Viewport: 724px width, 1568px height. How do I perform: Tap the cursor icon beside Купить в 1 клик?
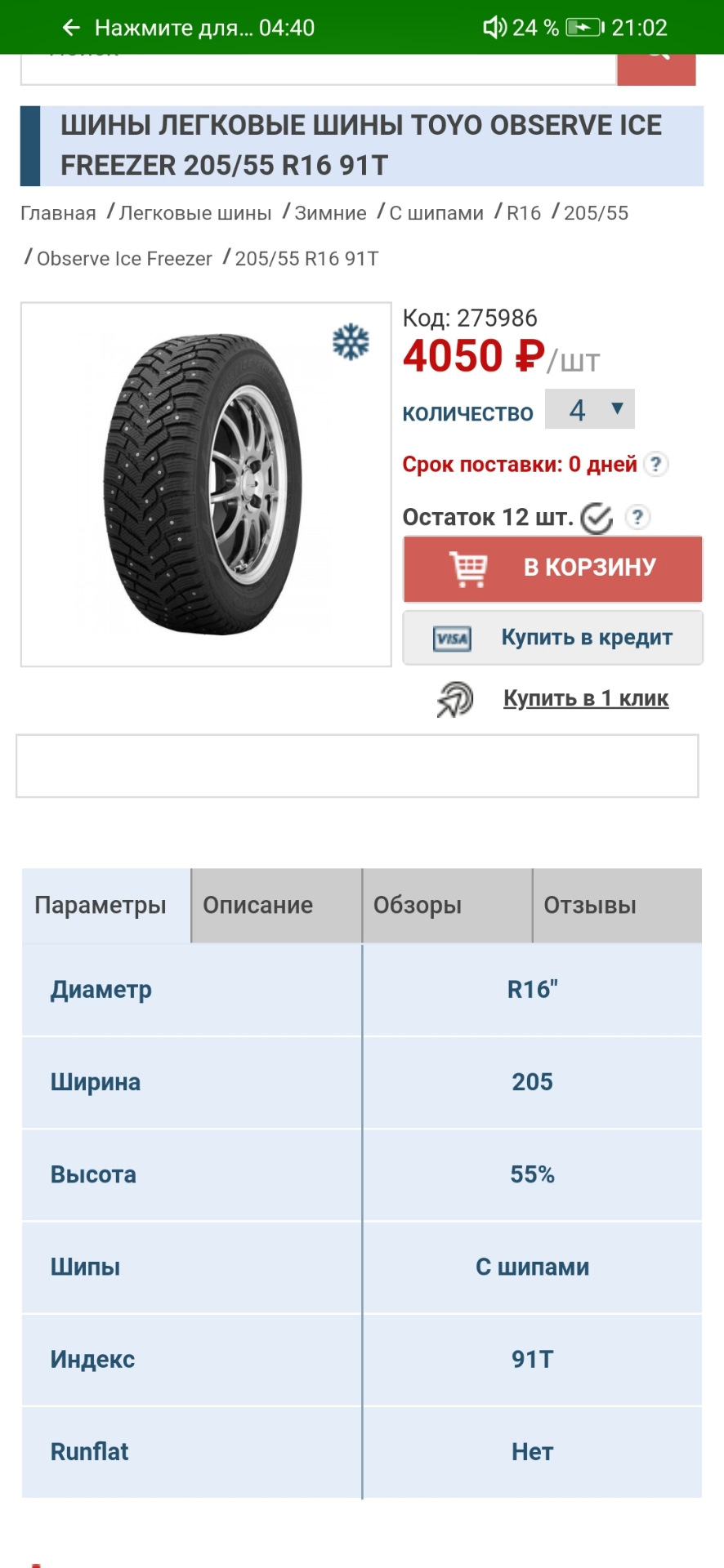tap(454, 699)
